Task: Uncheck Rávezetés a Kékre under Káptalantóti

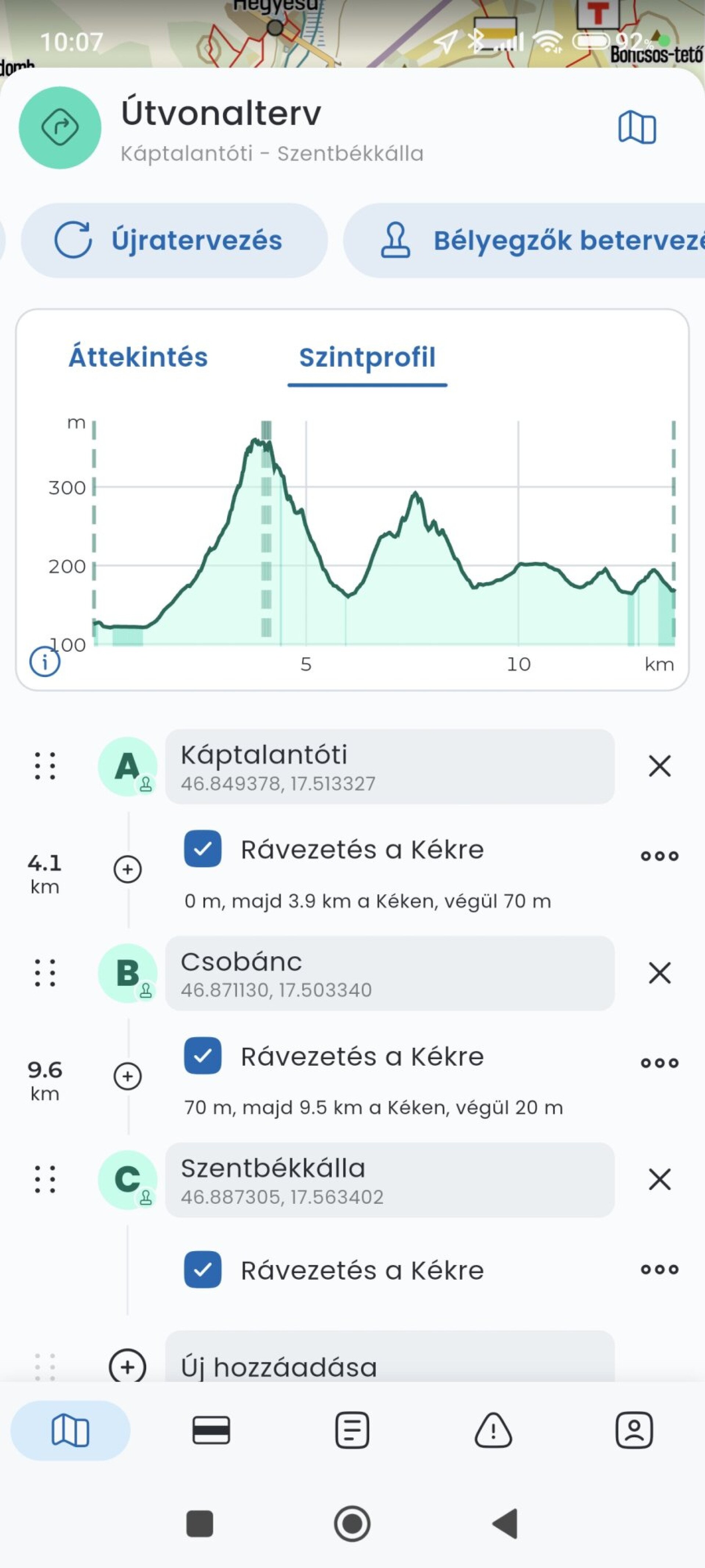Action: [203, 848]
